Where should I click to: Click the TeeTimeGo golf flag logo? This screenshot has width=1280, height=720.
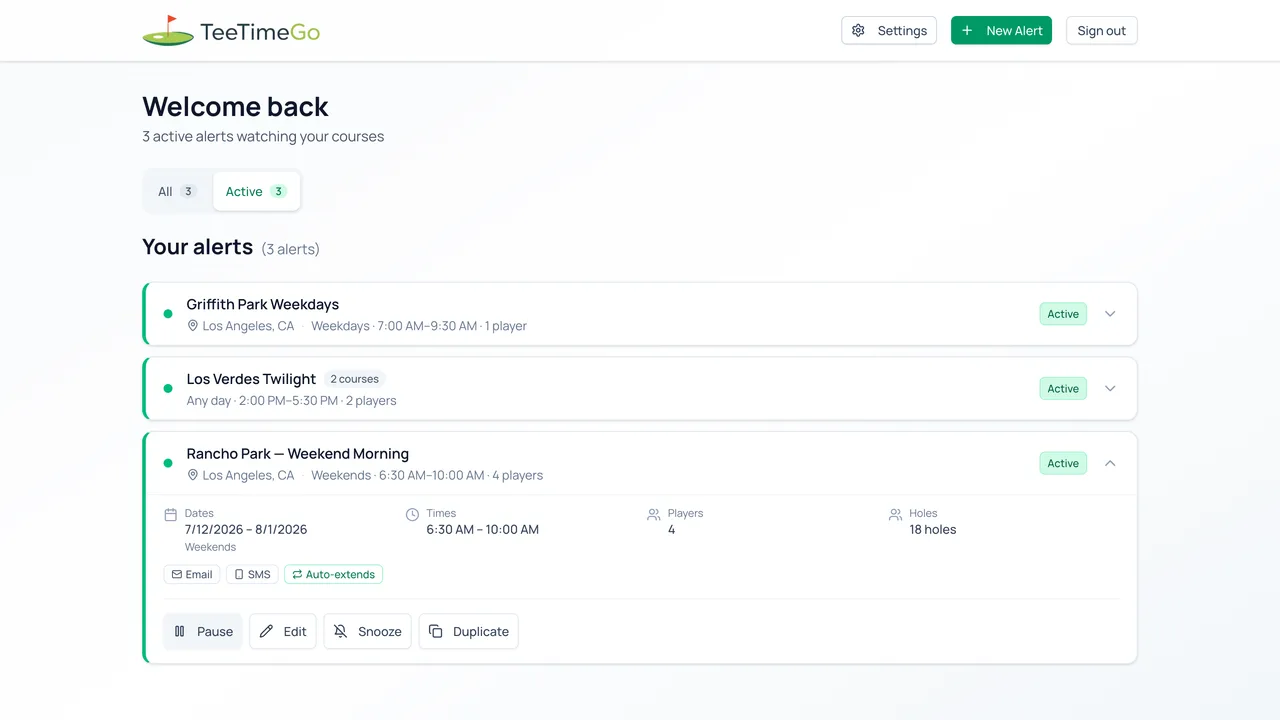[168, 31]
